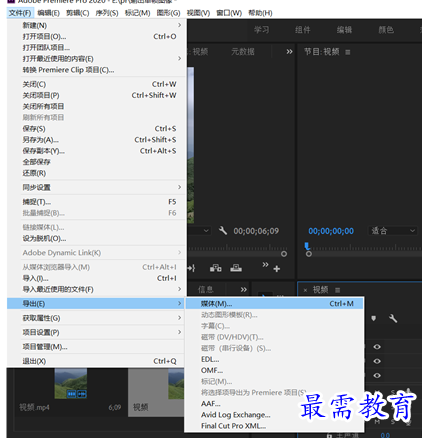The width and height of the screenshot is (422, 438).
Task: Open source monitor button editor plus
Action: point(277,269)
